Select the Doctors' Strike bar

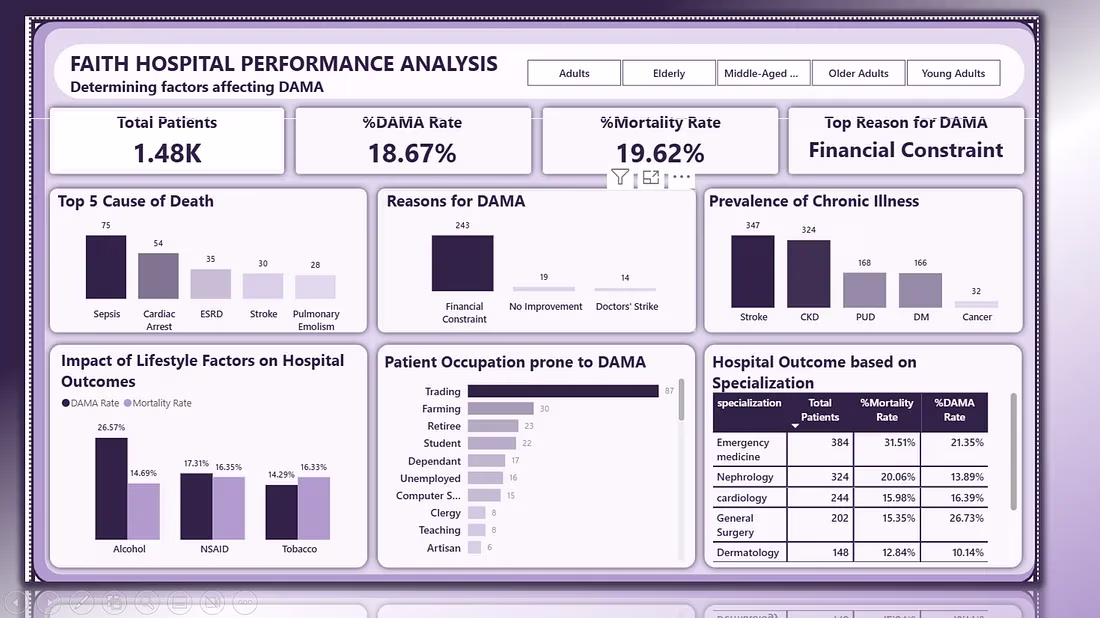tap(625, 289)
